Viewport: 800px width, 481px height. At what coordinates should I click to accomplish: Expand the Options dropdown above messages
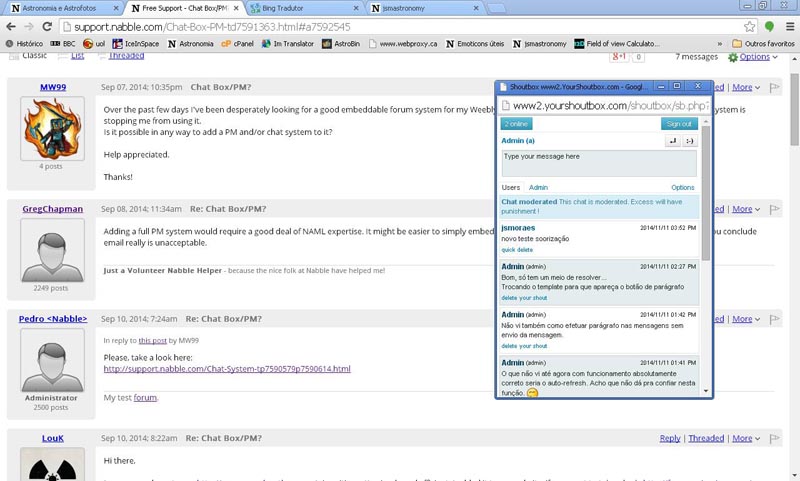click(x=756, y=57)
